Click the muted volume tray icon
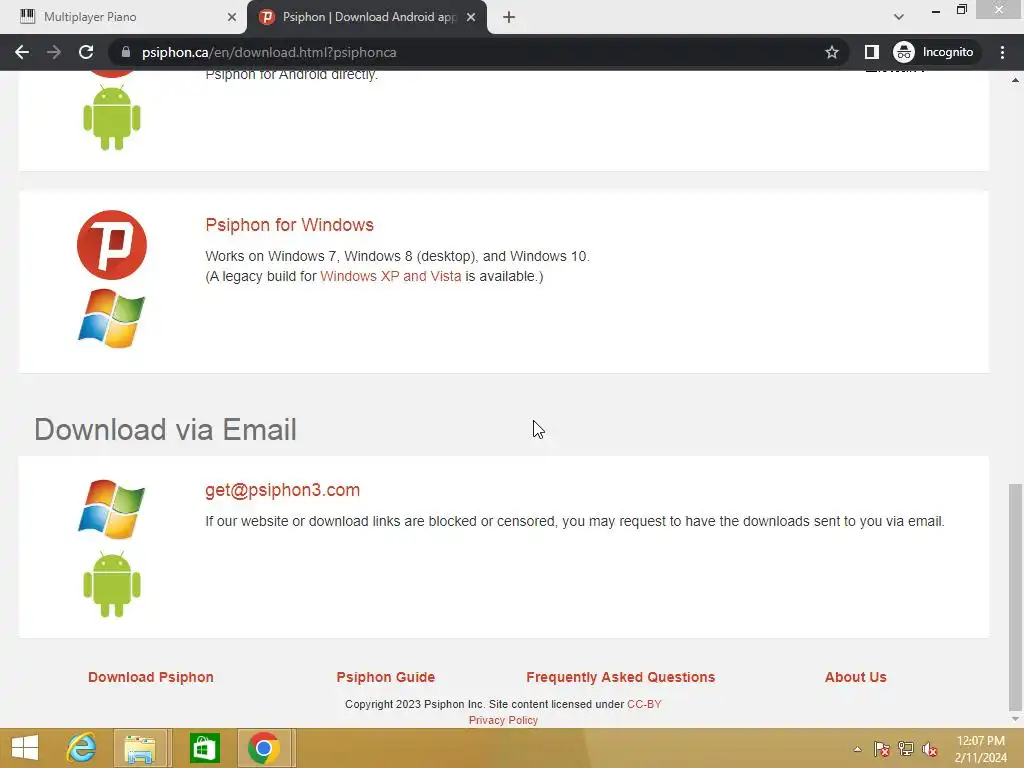This screenshot has width=1024, height=768. click(930, 749)
